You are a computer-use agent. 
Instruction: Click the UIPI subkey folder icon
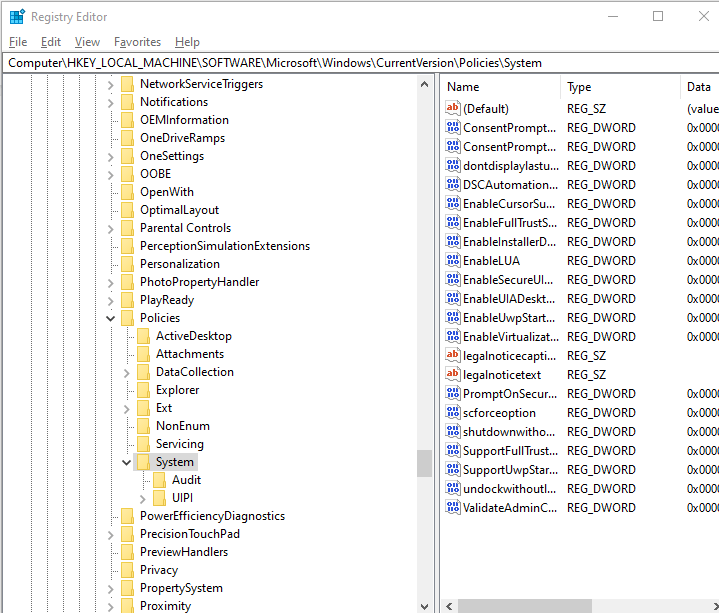pyautogui.click(x=160, y=497)
